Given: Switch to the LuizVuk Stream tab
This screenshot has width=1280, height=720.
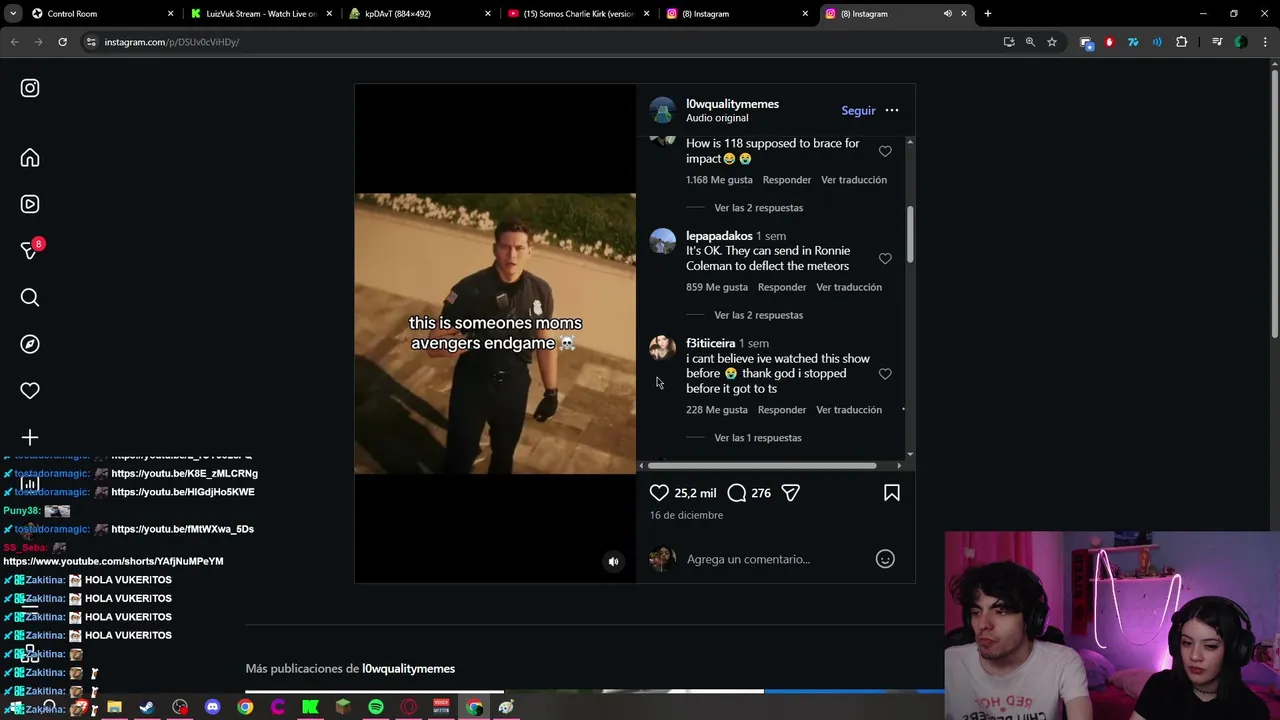Looking at the screenshot, I should [x=260, y=14].
